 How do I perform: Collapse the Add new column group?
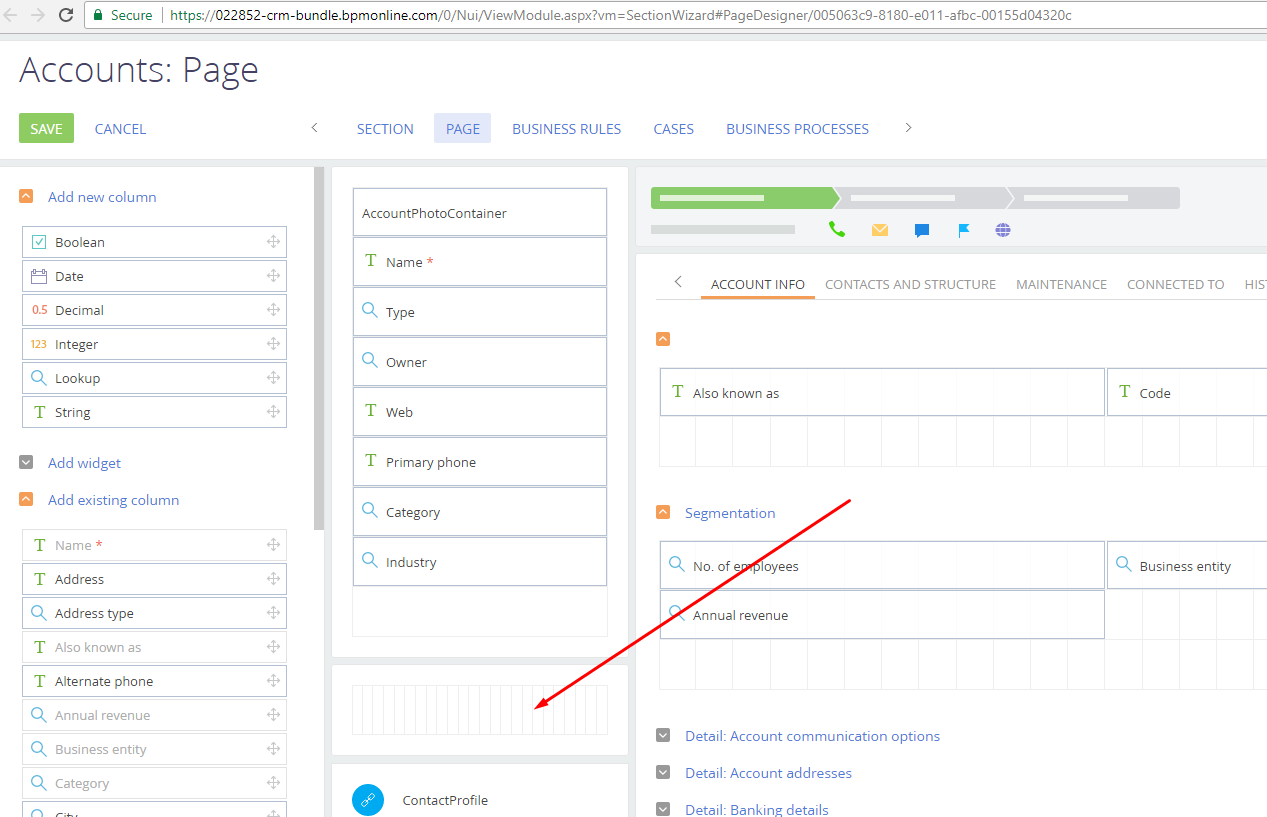pos(26,197)
